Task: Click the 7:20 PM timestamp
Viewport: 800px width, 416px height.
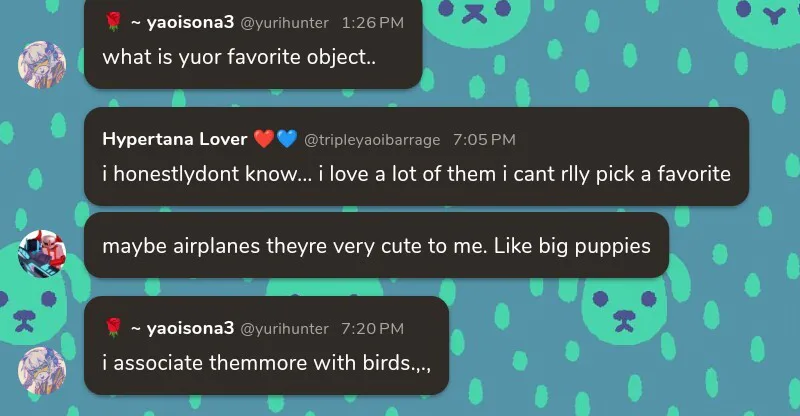Action: click(373, 329)
